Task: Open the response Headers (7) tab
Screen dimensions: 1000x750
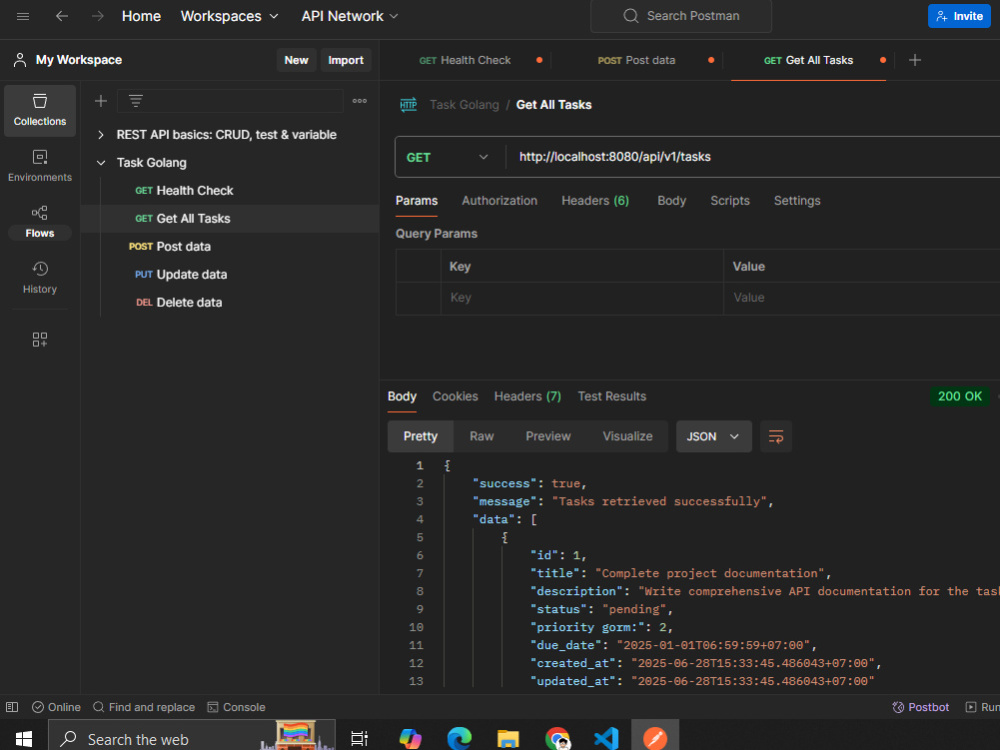Action: tap(527, 396)
